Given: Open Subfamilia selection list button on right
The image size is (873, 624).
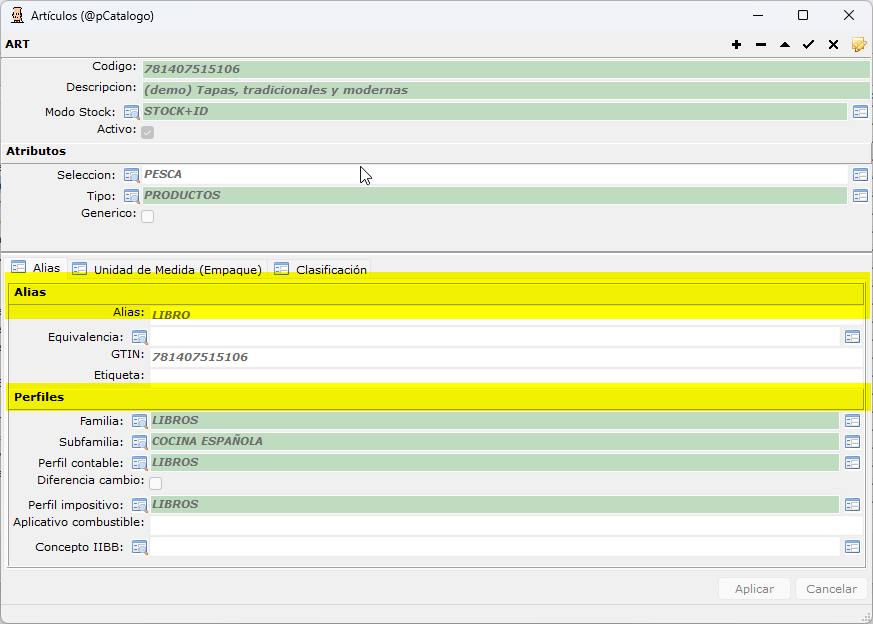Looking at the screenshot, I should click(852, 442).
